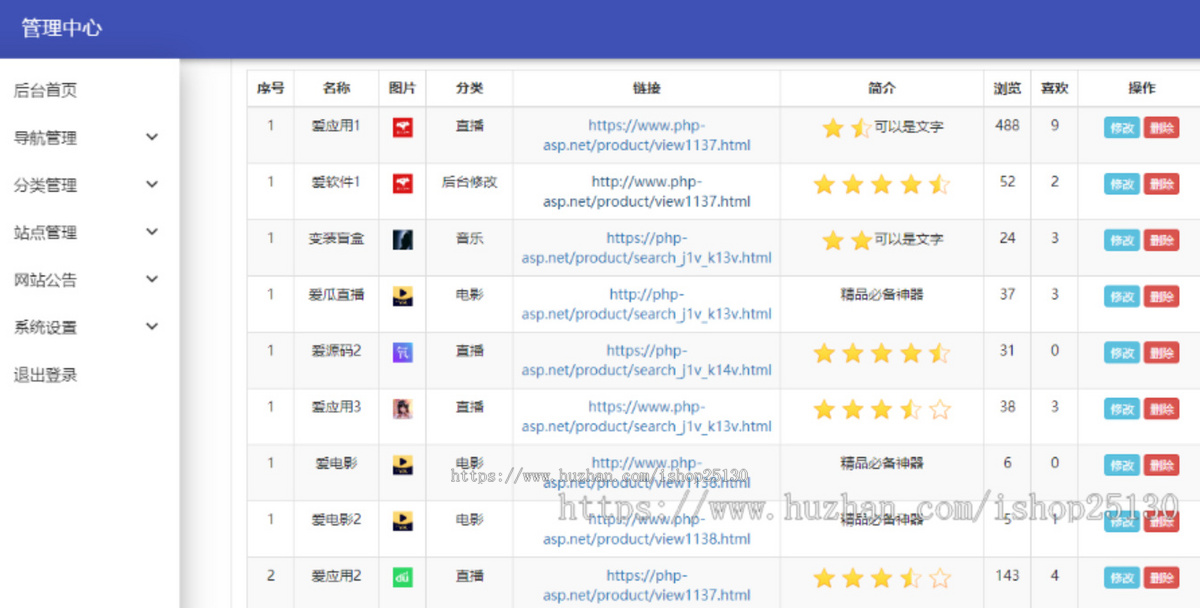This screenshot has width=1200, height=608.
Task: Select 退出登录 in the sidebar
Action: [x=45, y=375]
